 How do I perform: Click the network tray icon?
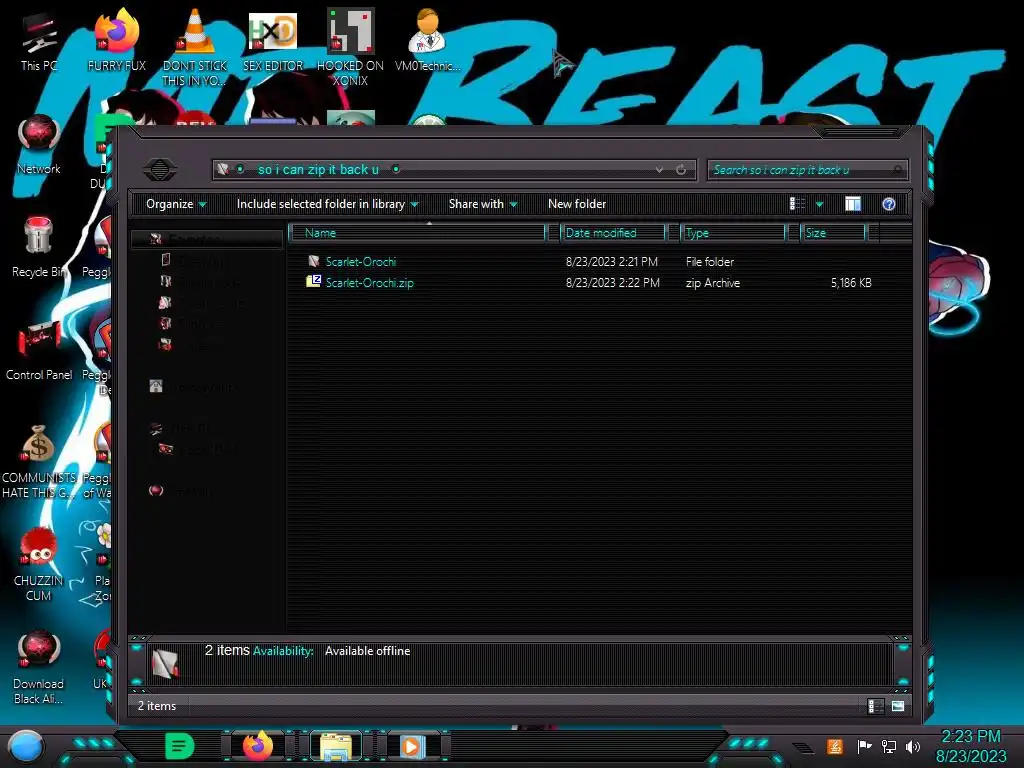coord(888,746)
